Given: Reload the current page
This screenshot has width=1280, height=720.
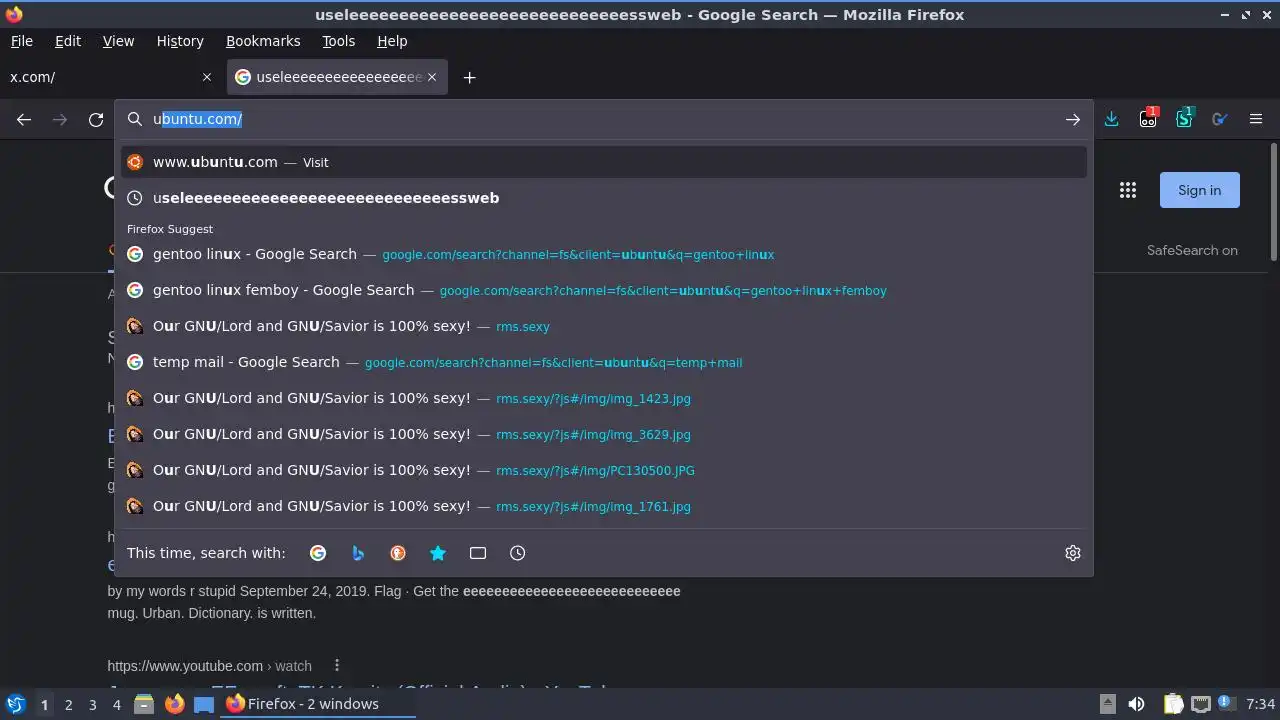Looking at the screenshot, I should (96, 119).
